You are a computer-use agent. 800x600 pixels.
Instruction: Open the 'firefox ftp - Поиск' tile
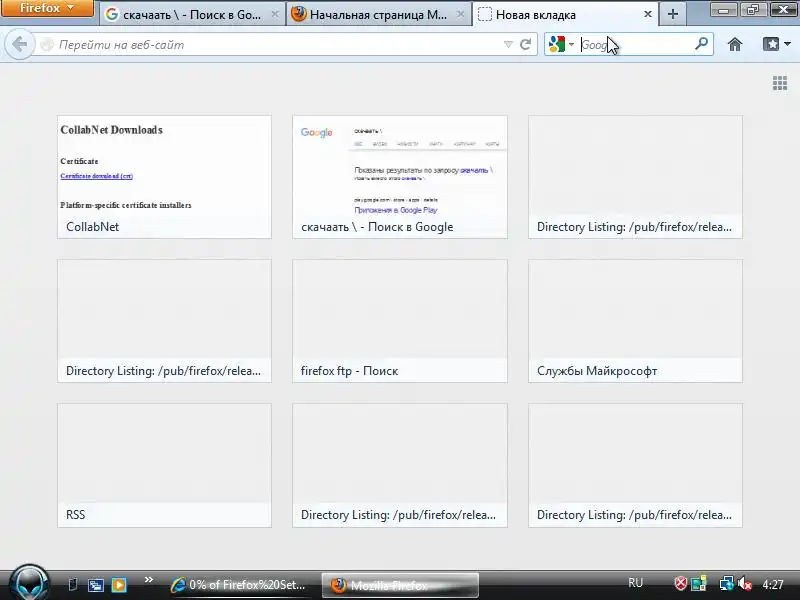click(400, 320)
